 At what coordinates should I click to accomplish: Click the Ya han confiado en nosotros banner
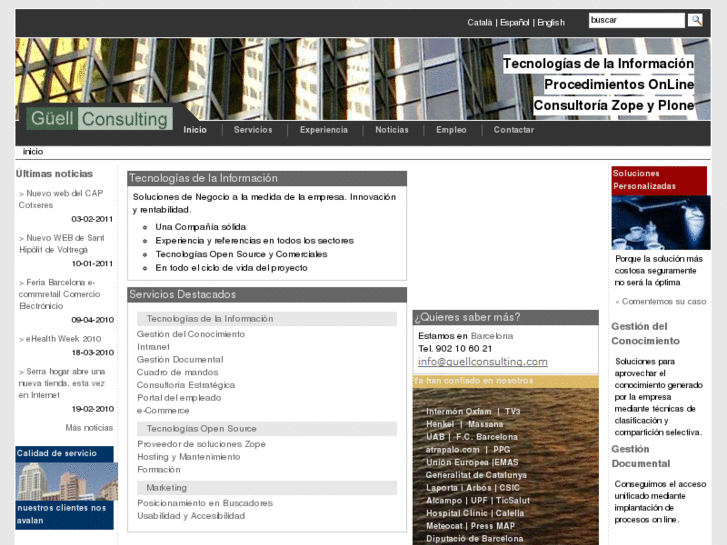pyautogui.click(x=505, y=381)
